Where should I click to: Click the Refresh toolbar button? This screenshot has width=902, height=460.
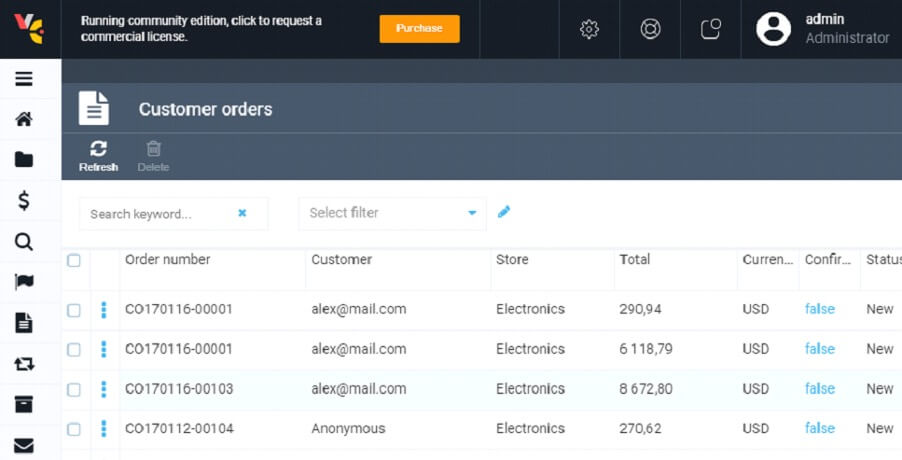pos(98,156)
